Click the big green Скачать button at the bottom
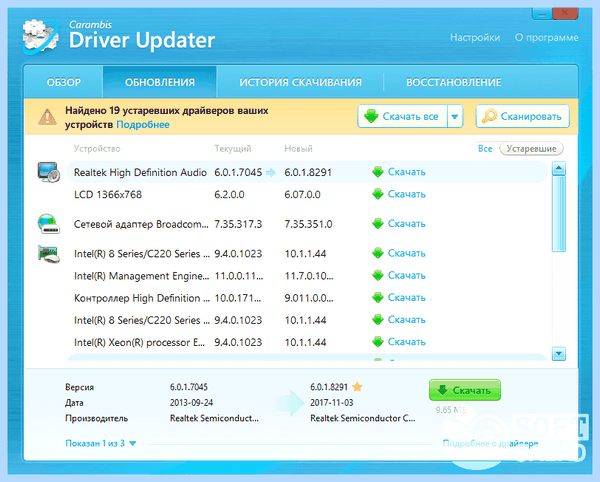600x482 pixels. [465, 390]
